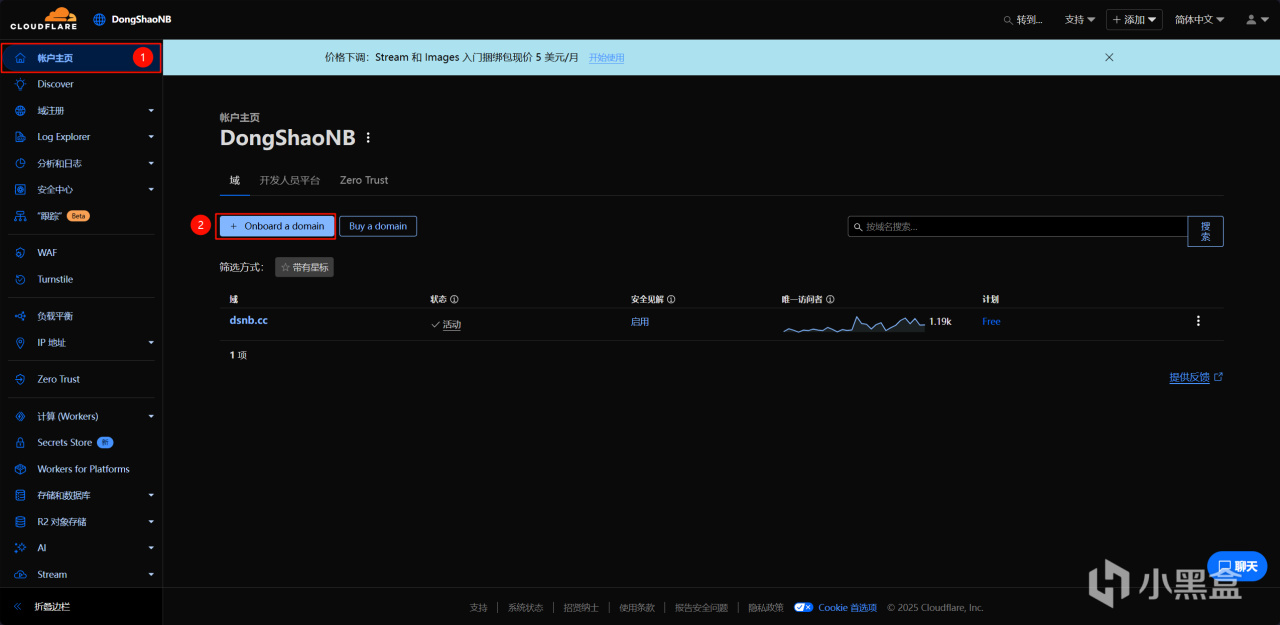Switch to the 开发人员平台 tab

pyautogui.click(x=290, y=180)
